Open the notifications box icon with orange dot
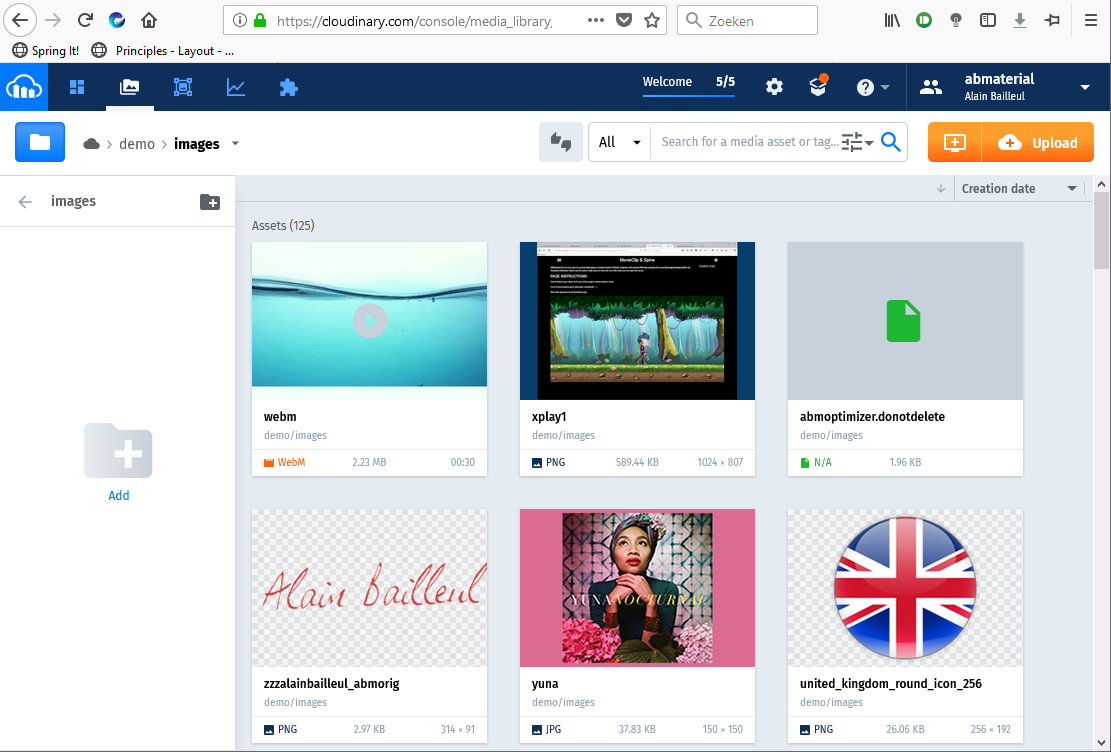The image size is (1111, 752). [x=818, y=86]
